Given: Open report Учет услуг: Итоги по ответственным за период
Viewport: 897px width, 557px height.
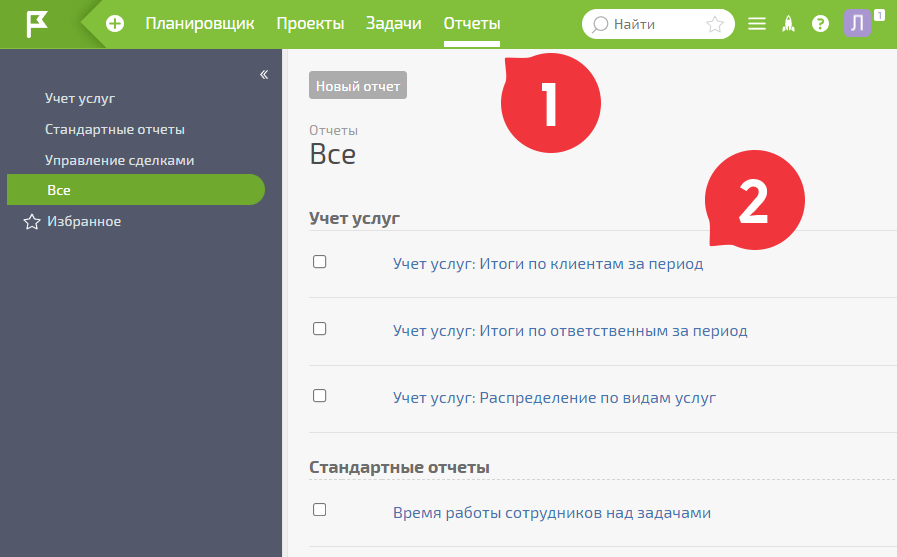Looking at the screenshot, I should pos(570,331).
